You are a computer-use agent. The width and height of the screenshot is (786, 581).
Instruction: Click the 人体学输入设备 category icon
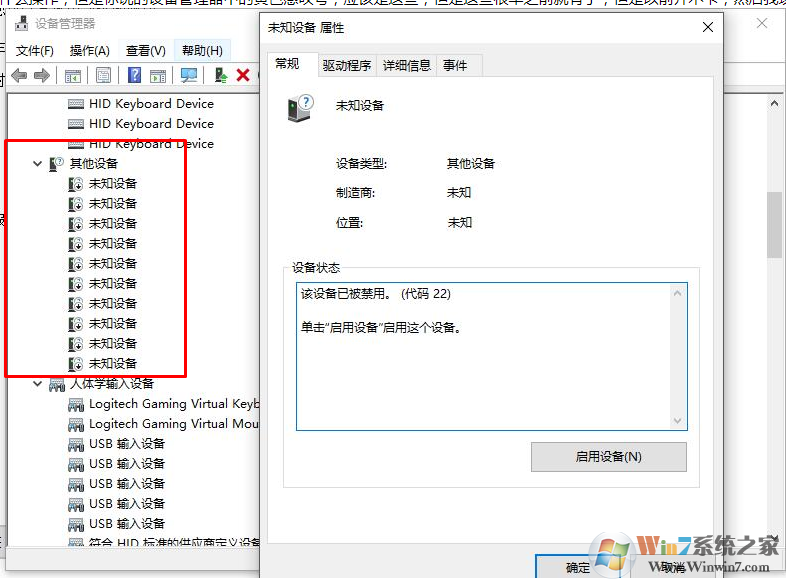pos(57,384)
